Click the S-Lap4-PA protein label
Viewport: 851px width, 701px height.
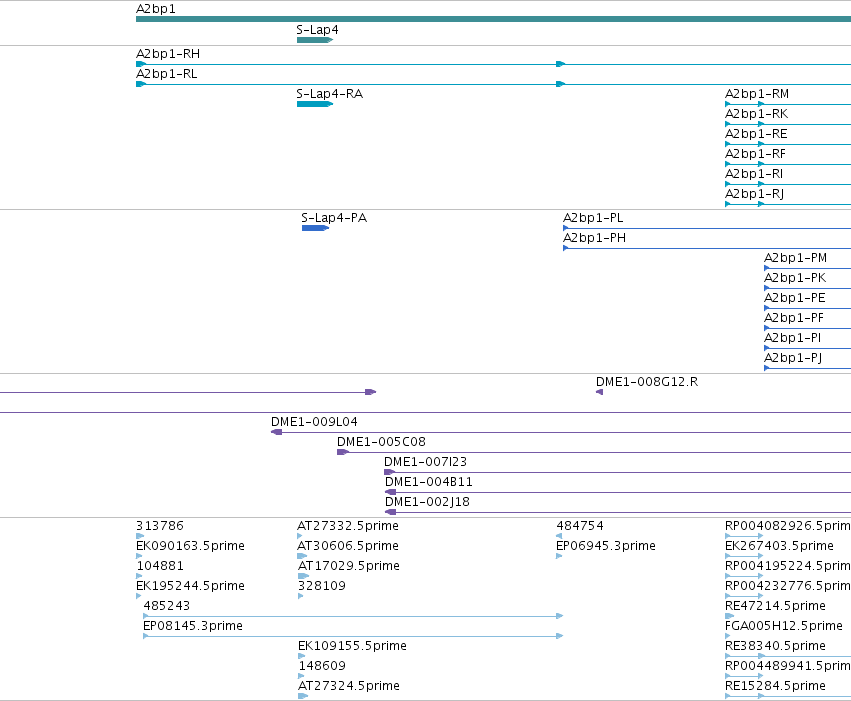point(334,218)
